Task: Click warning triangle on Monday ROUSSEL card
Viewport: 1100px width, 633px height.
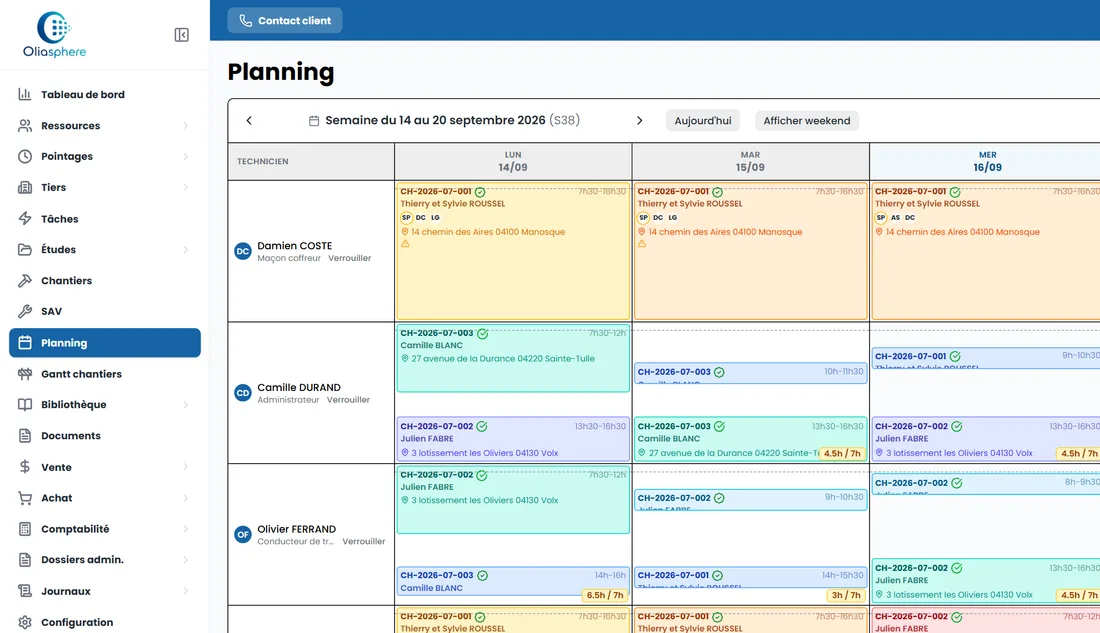Action: click(x=405, y=244)
